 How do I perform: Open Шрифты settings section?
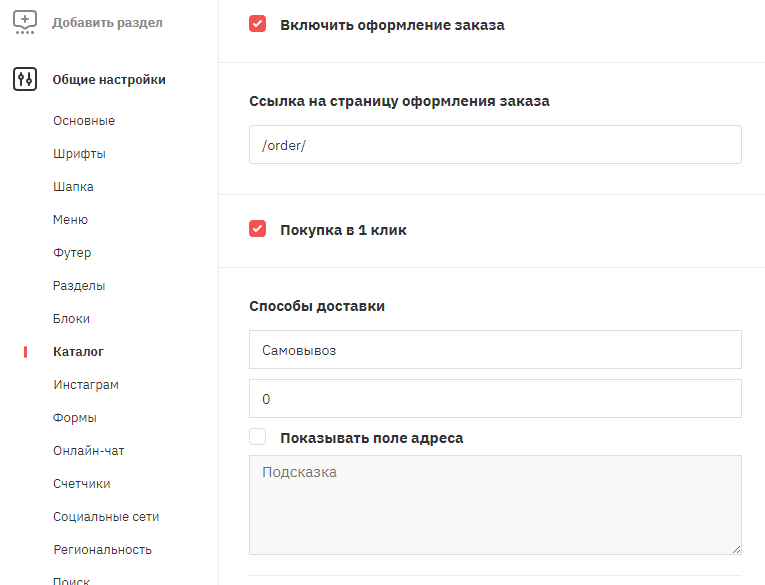point(80,154)
